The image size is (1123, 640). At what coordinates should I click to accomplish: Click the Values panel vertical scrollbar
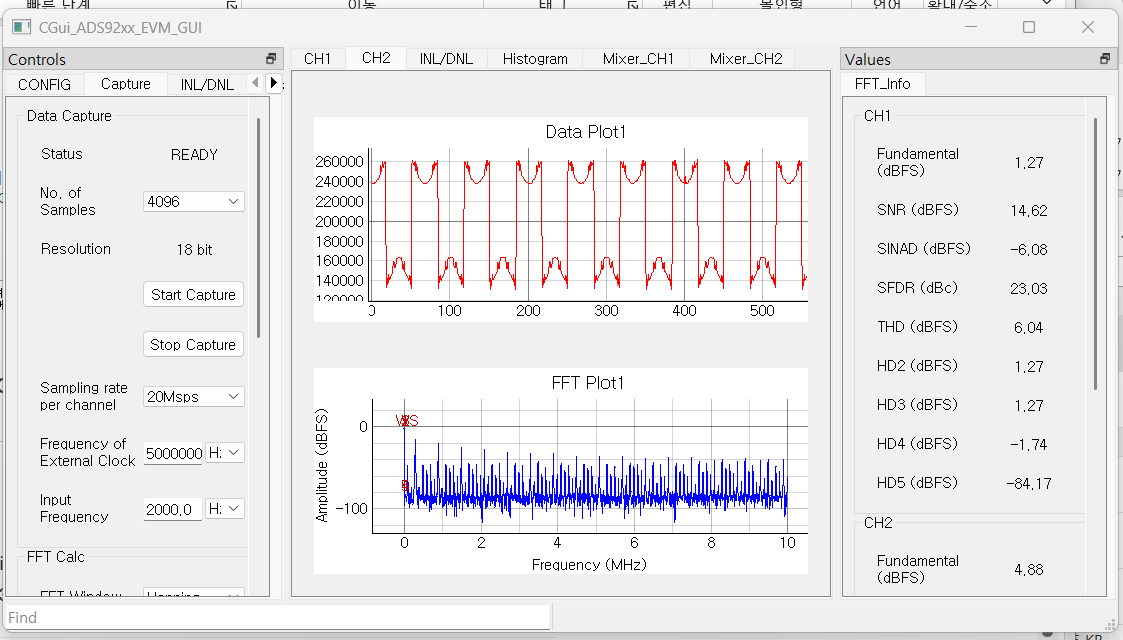(x=1095, y=254)
